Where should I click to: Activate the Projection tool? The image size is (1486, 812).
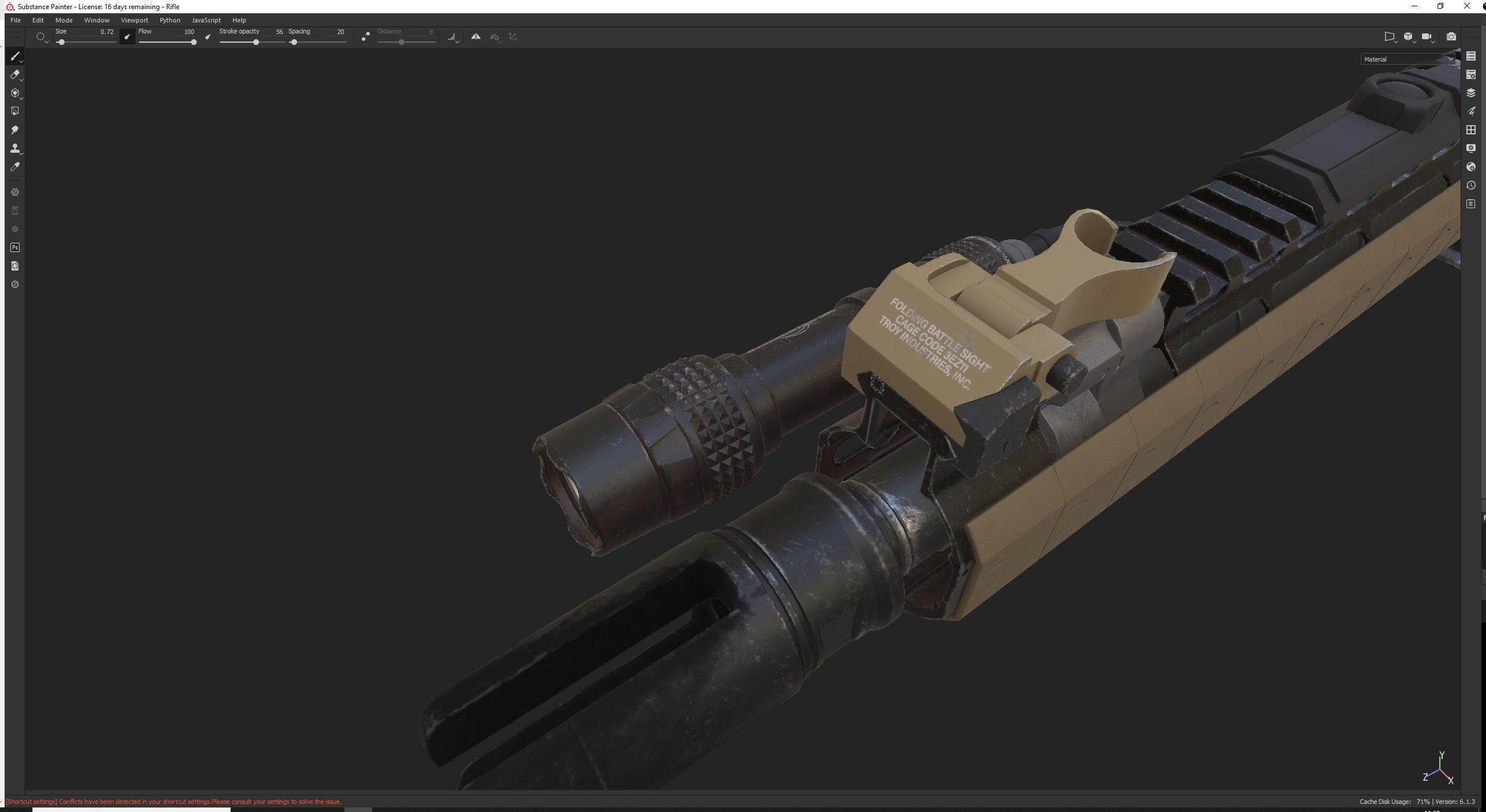(16, 93)
